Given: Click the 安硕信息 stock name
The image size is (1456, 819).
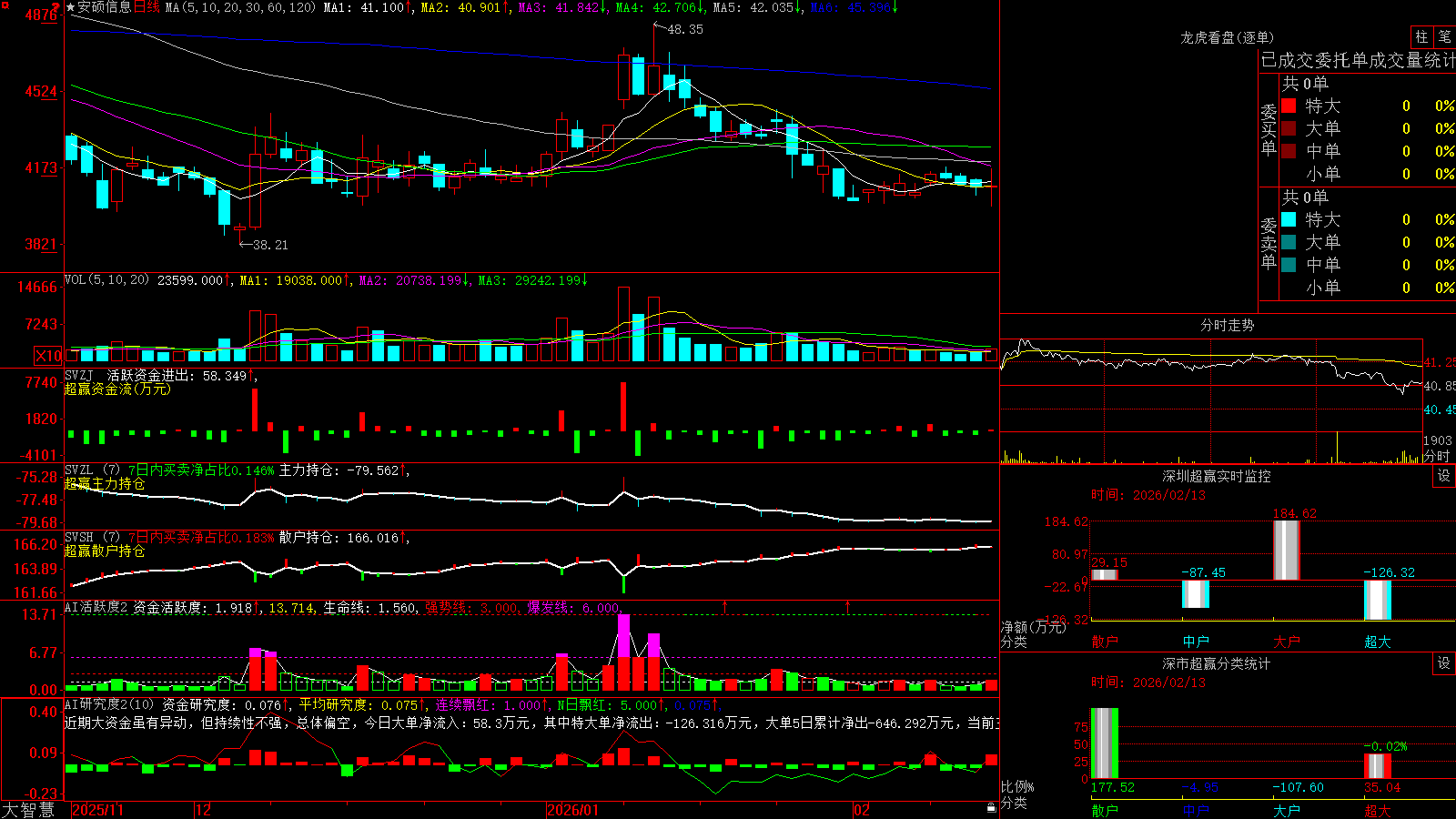Looking at the screenshot, I should click(x=105, y=7).
